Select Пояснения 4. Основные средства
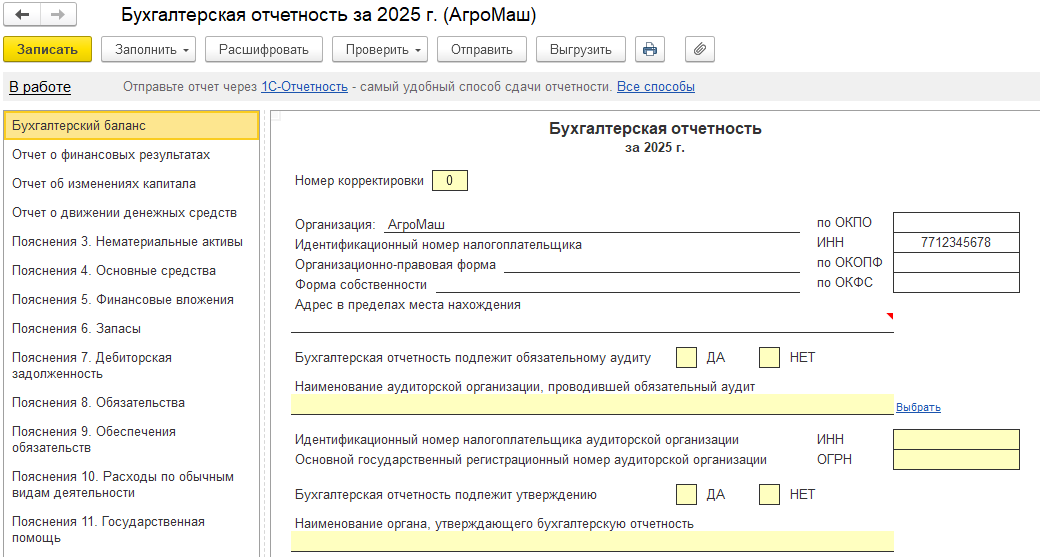 point(114,270)
